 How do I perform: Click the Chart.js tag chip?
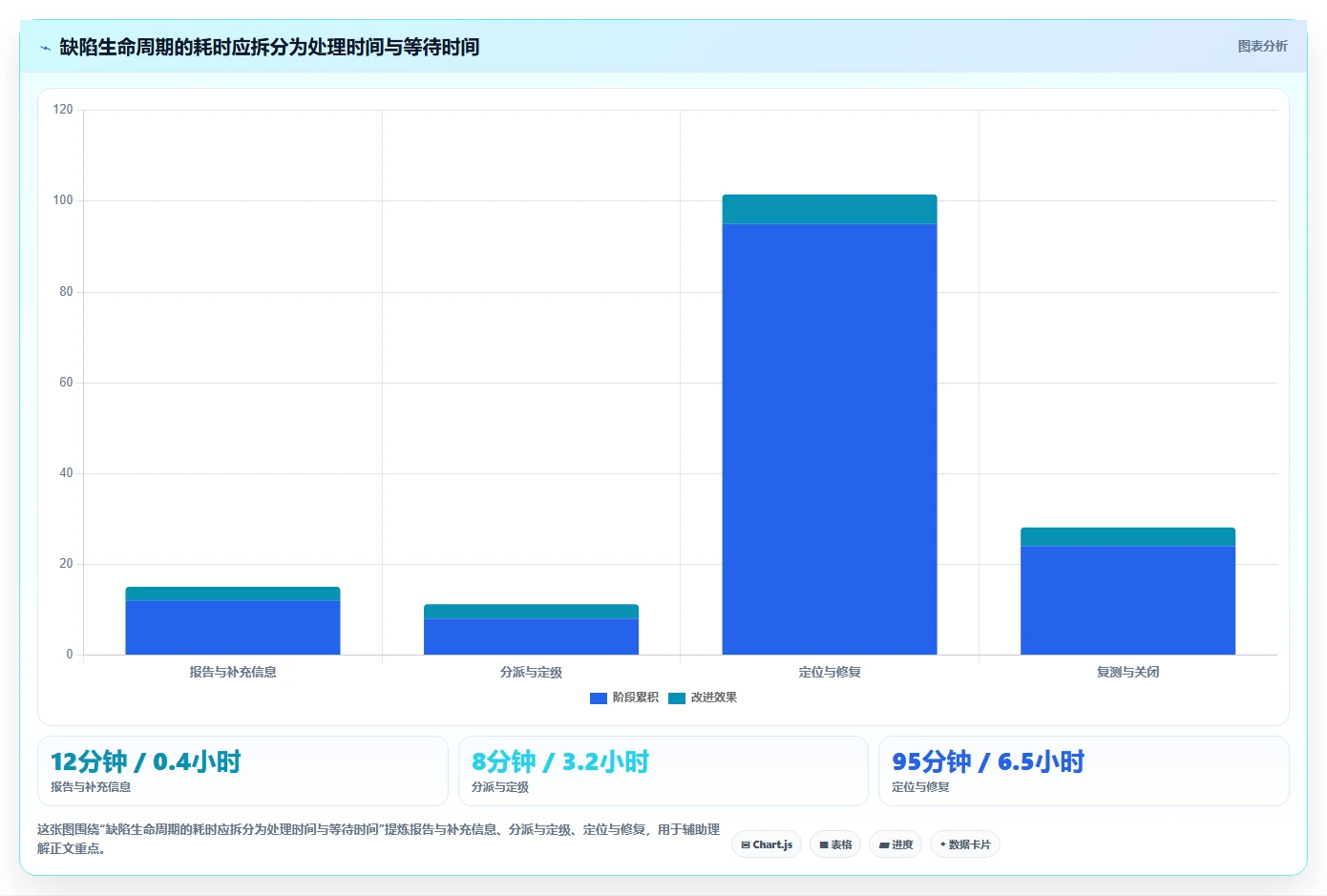pyautogui.click(x=767, y=844)
